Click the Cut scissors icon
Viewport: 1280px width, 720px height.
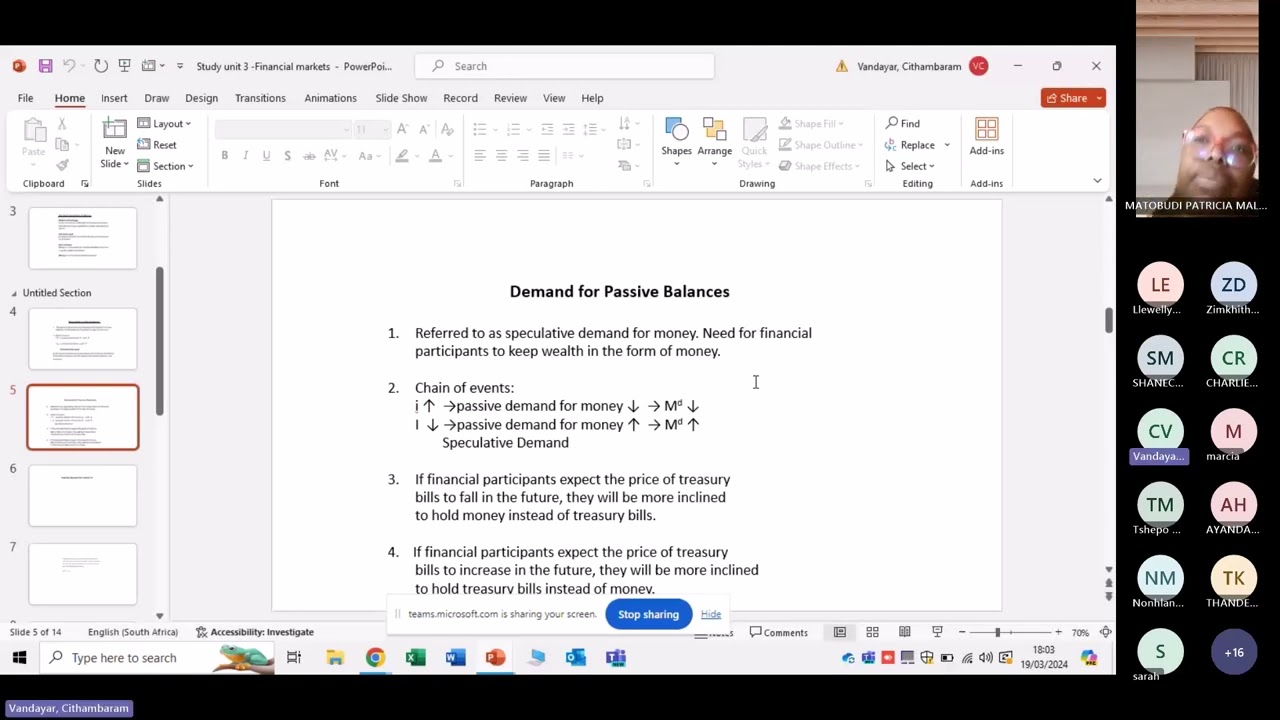62,124
